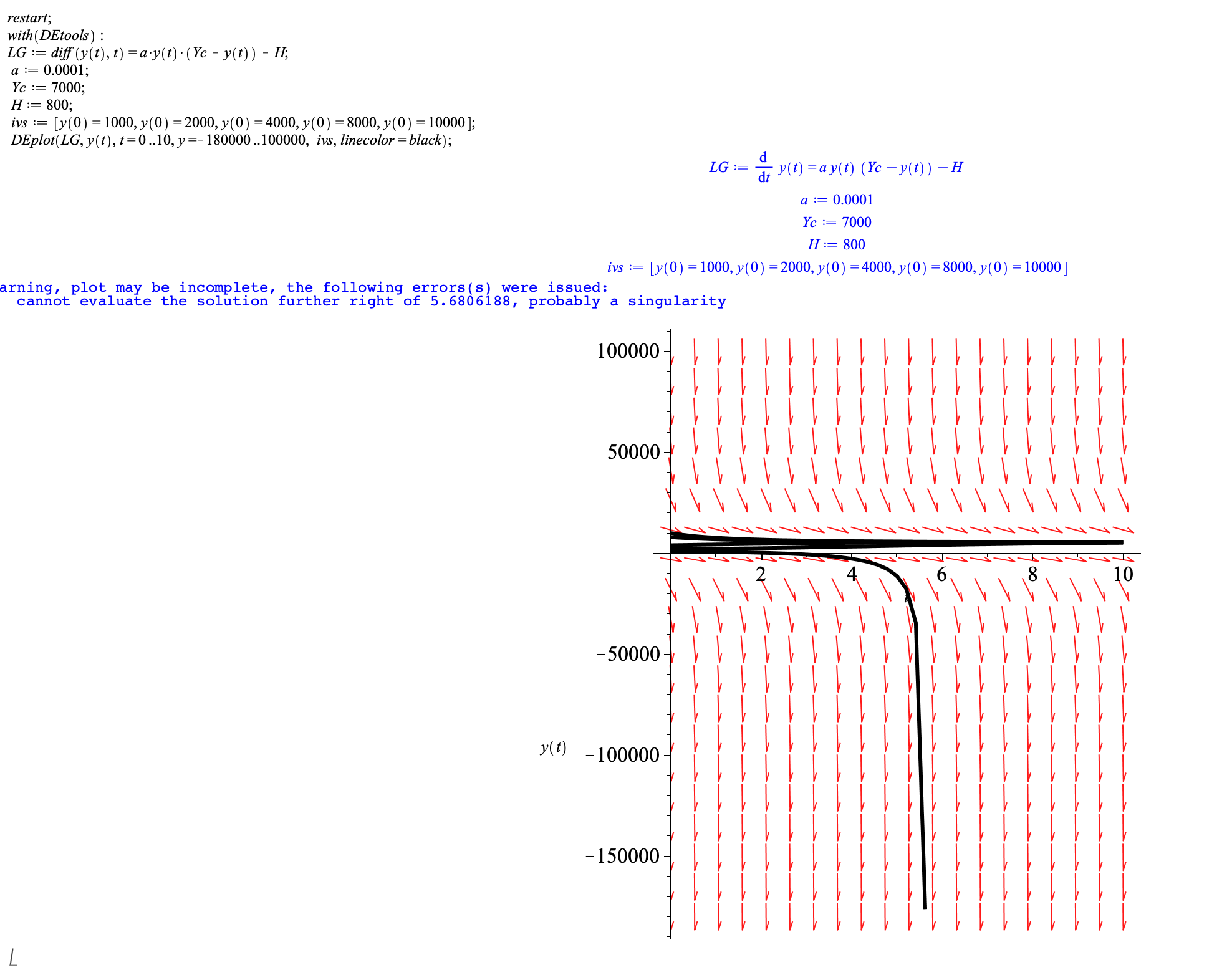Click the 'a := 0.0001;' input line
Screen dimensions: 1232x980
[50, 70]
